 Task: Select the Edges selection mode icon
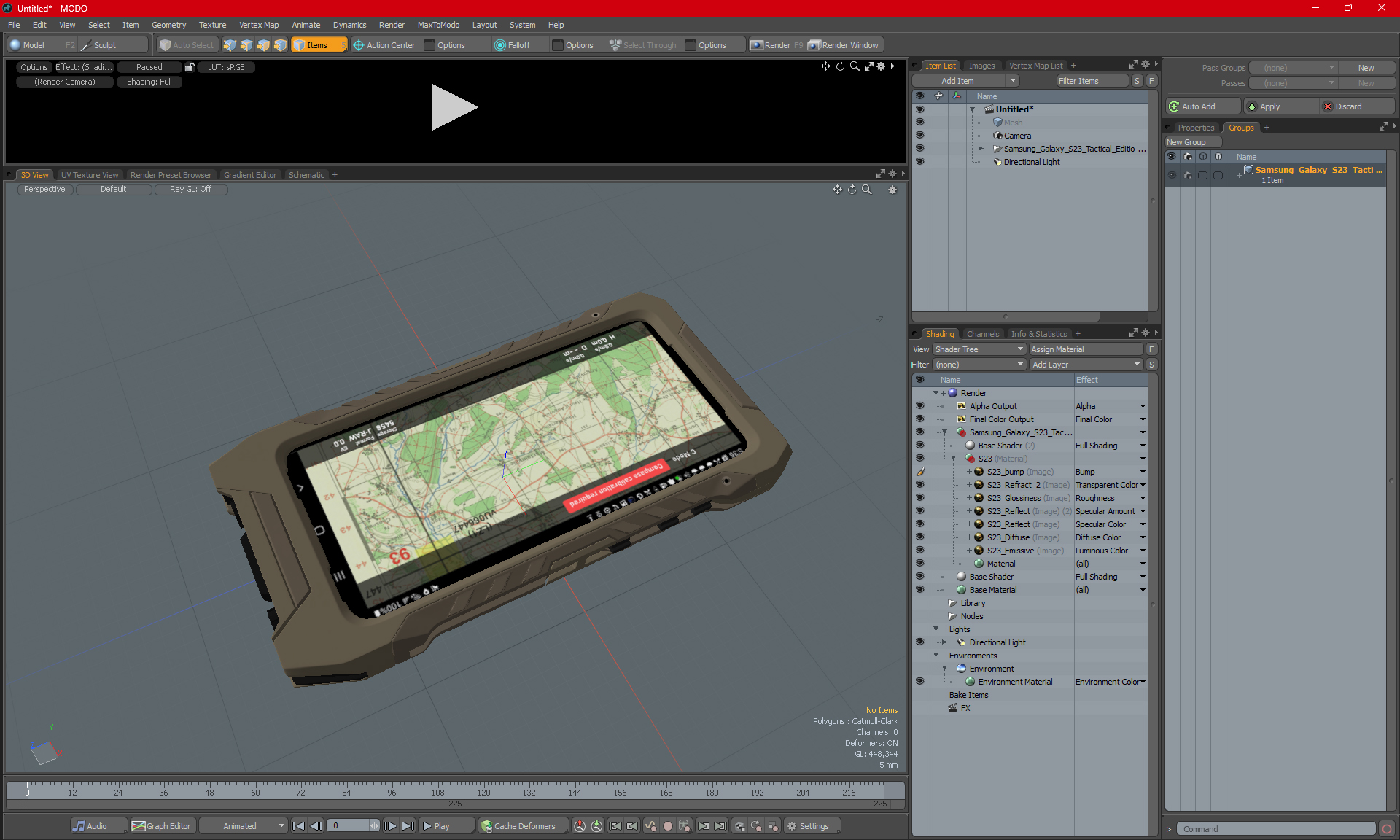pyautogui.click(x=246, y=45)
